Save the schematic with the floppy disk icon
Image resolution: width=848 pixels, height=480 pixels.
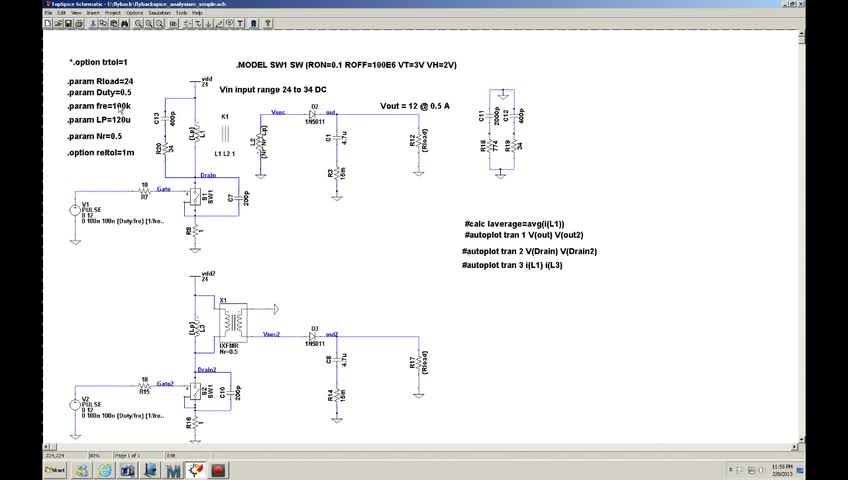point(68,23)
